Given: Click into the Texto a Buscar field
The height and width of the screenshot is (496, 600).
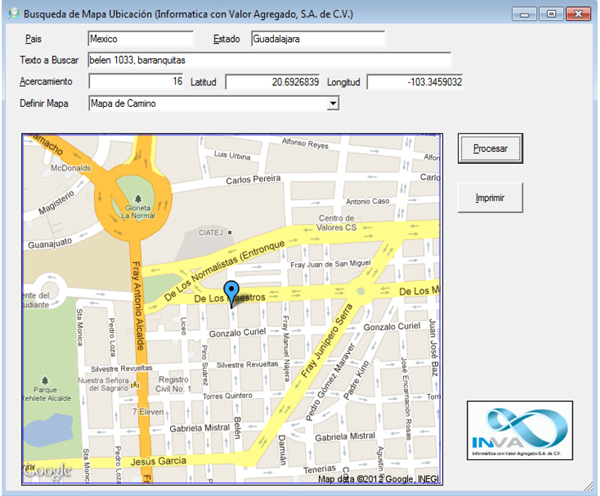Looking at the screenshot, I should [268, 60].
